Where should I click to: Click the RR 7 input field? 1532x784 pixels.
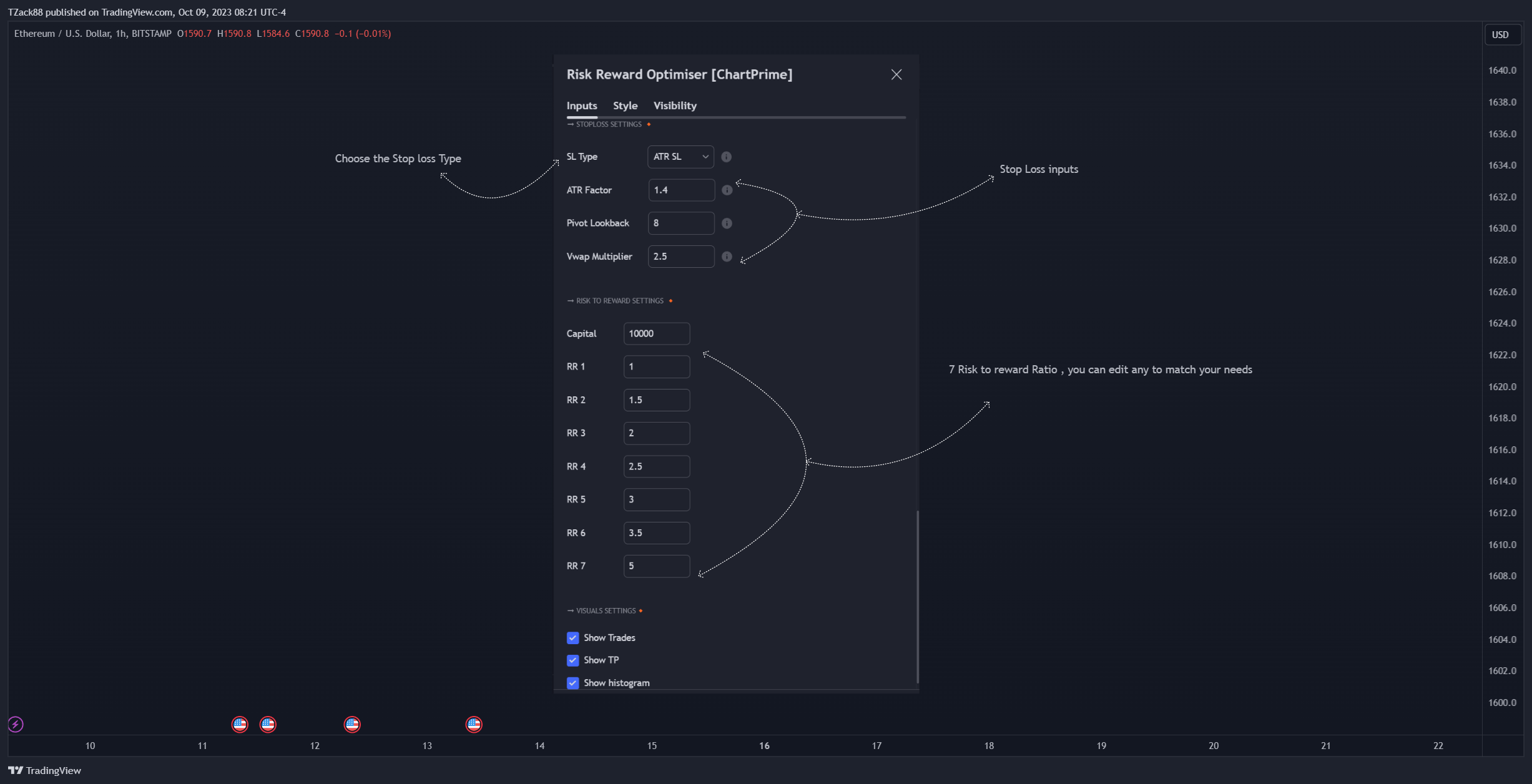(657, 566)
